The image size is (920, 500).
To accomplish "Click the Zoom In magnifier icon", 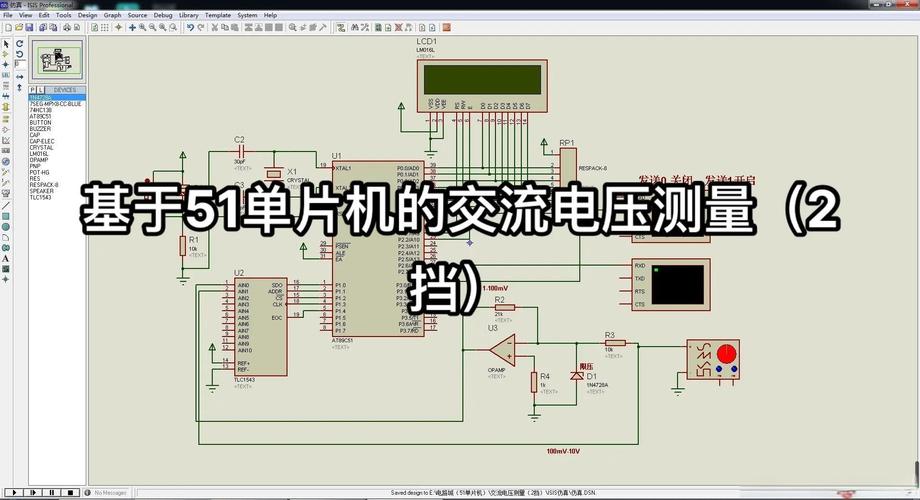I will coord(143,28).
